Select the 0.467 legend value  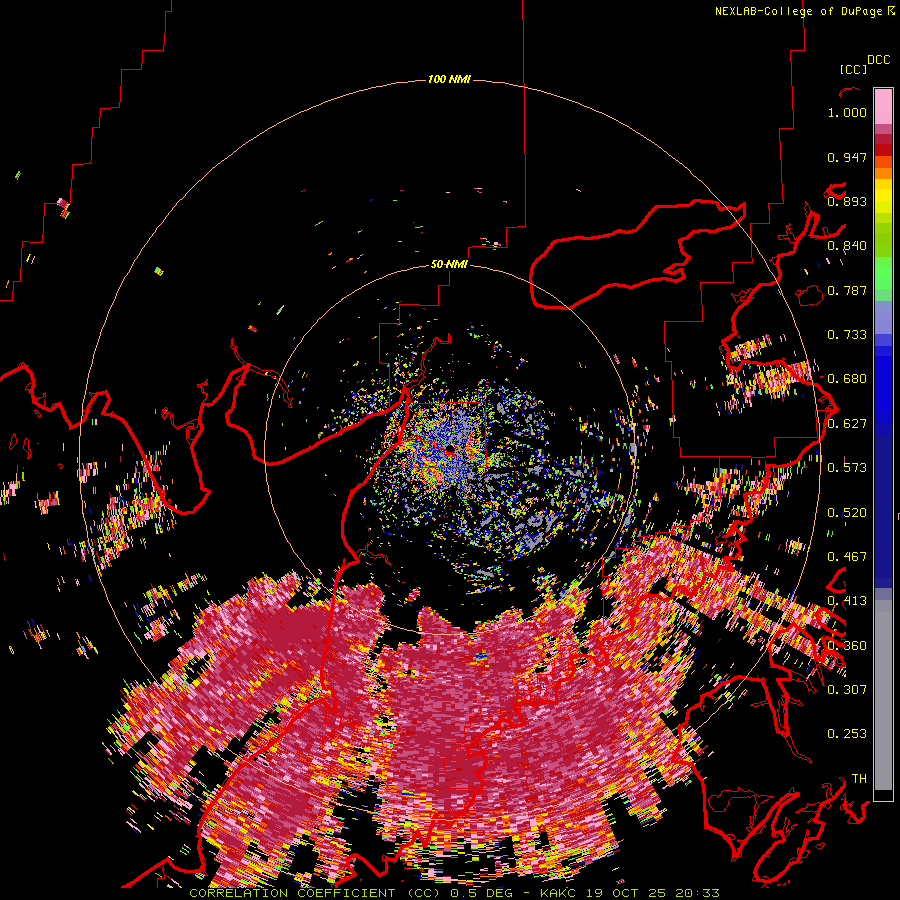847,557
